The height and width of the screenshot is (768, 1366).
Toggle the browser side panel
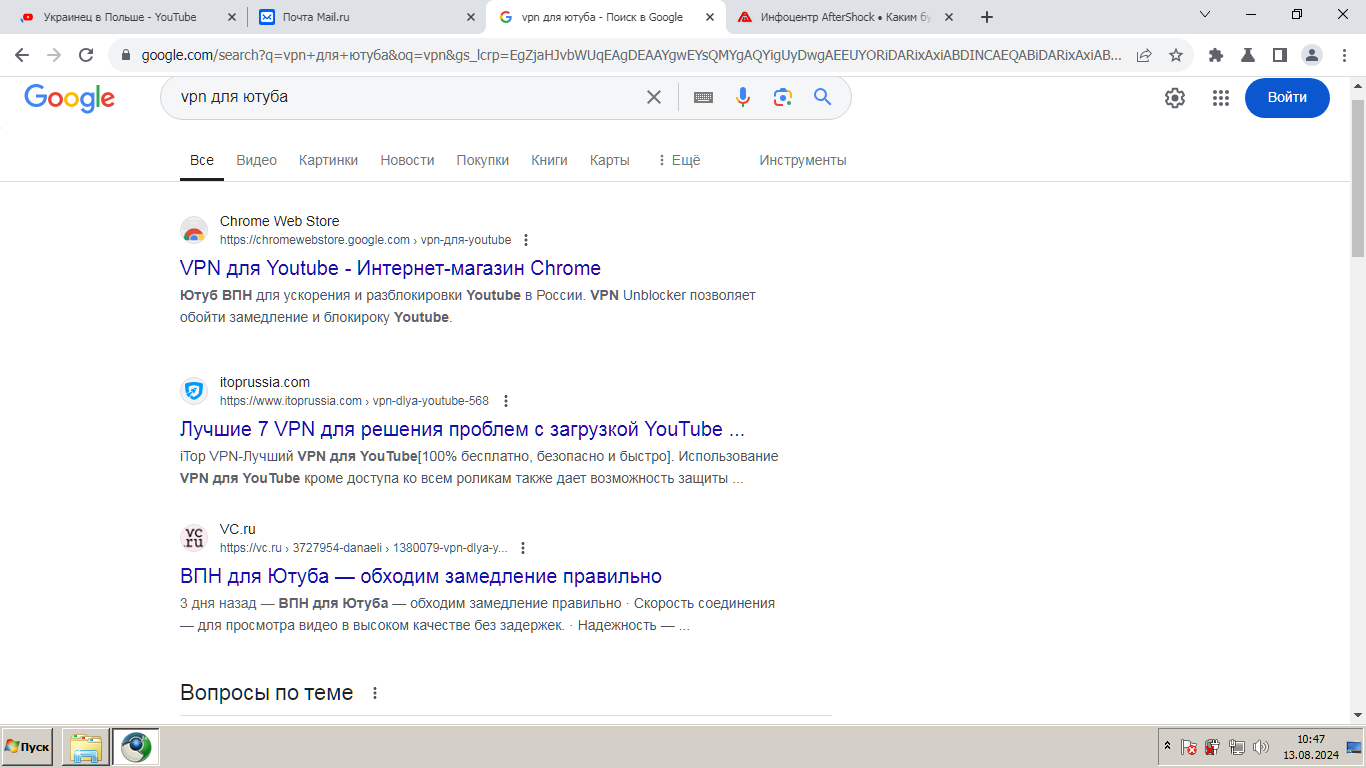pyautogui.click(x=1279, y=55)
